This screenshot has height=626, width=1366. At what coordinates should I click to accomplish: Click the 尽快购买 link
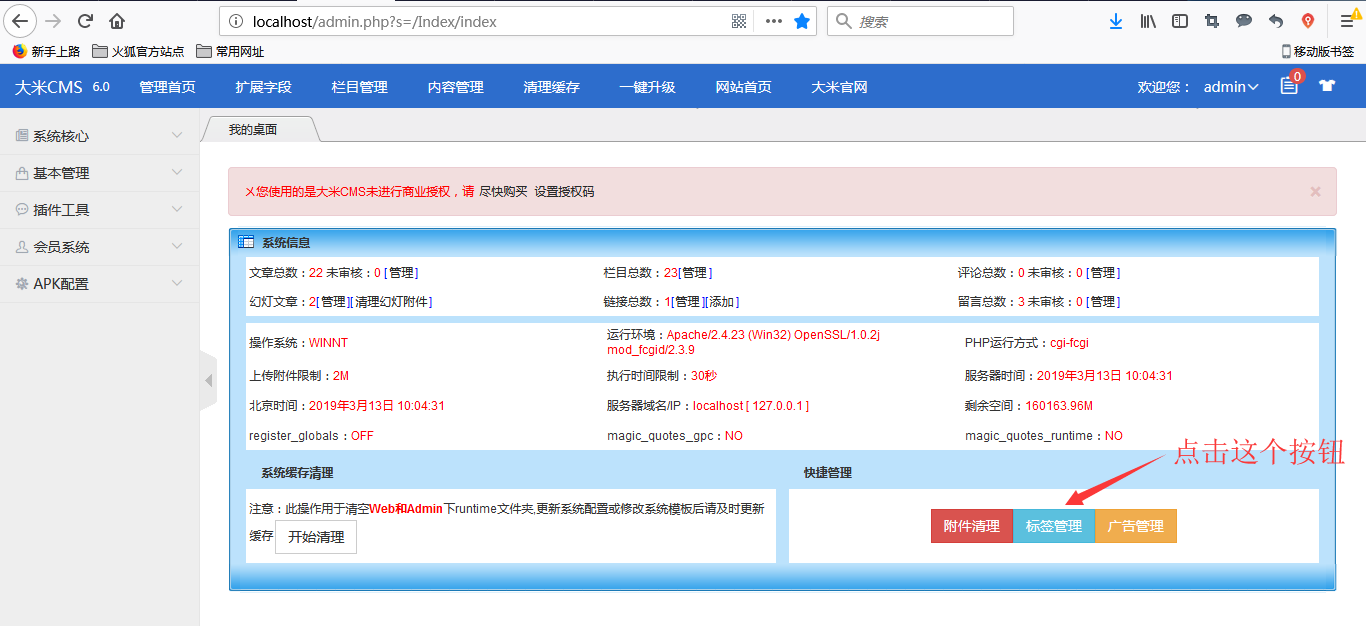click(503, 192)
